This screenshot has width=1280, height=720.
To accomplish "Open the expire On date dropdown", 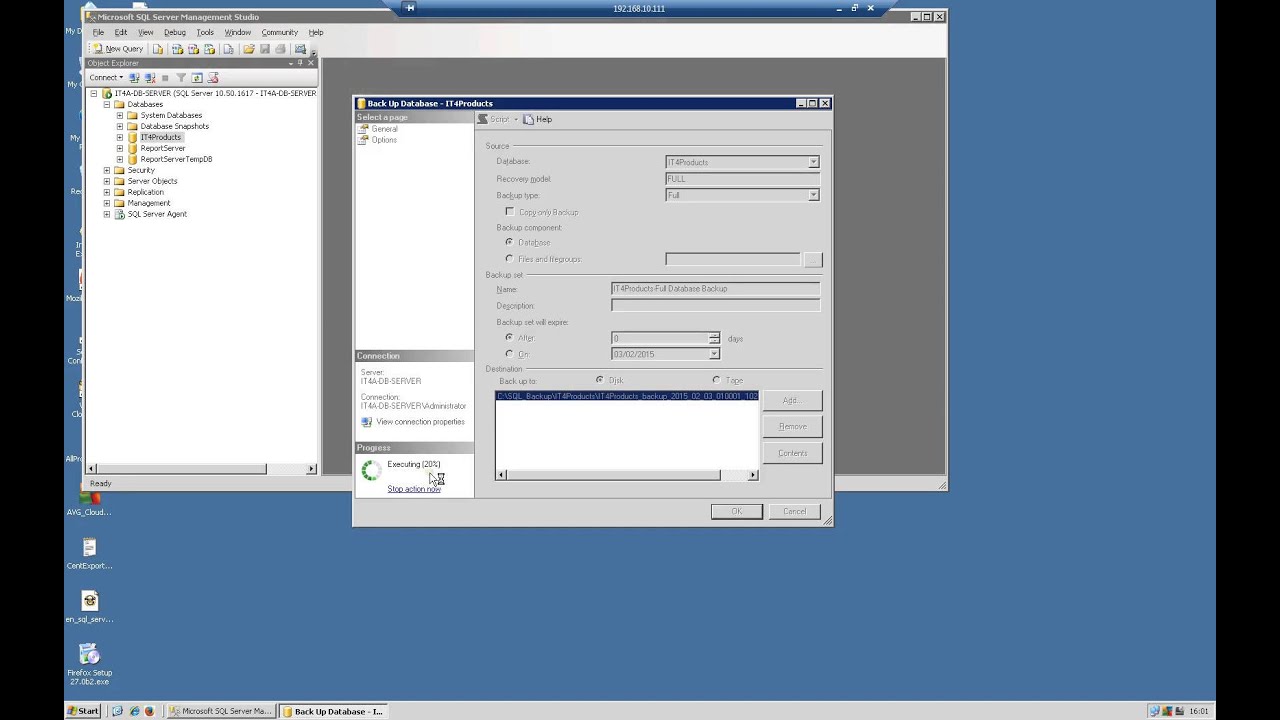I will [x=714, y=354].
